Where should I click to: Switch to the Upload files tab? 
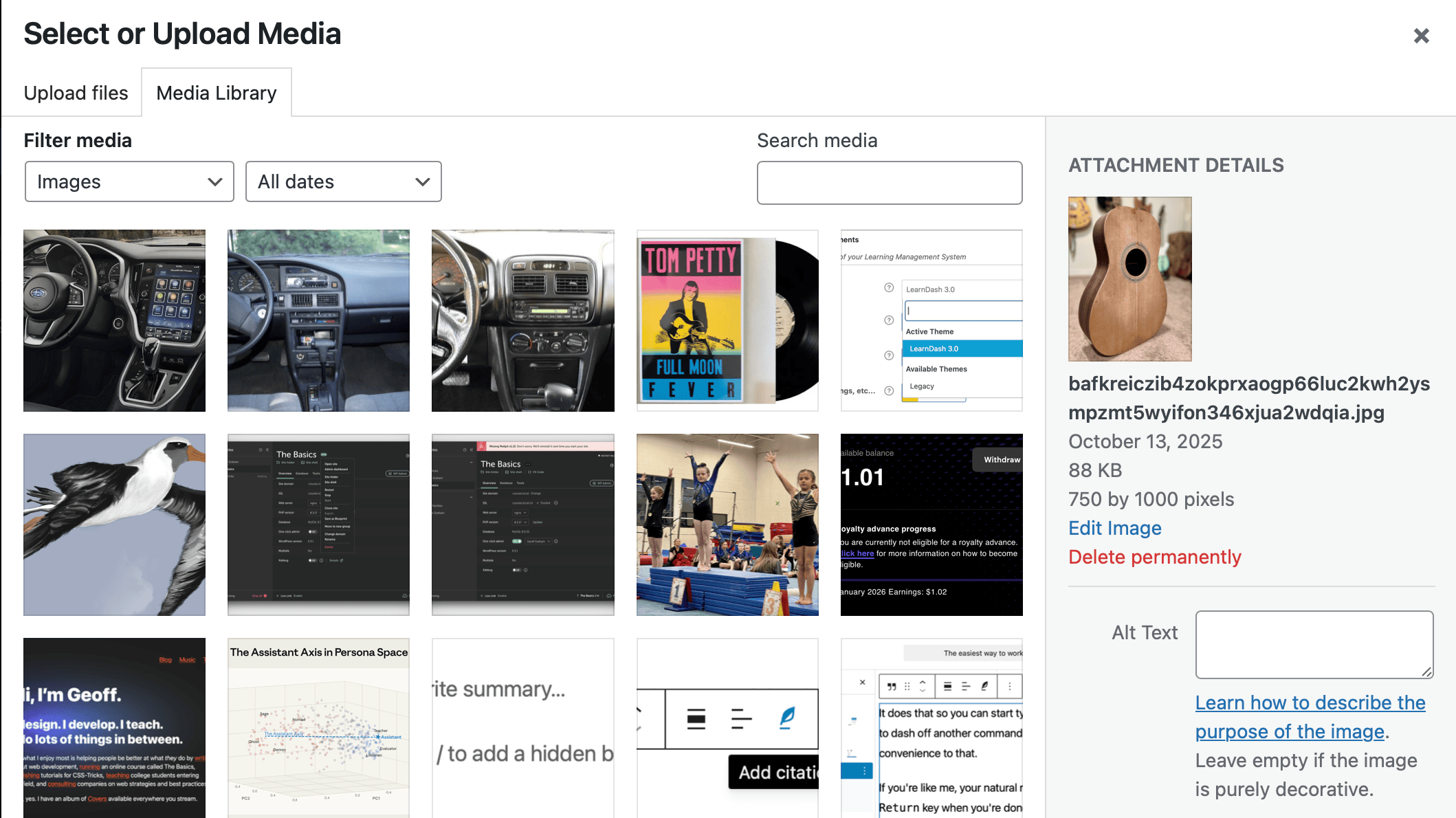pos(76,93)
